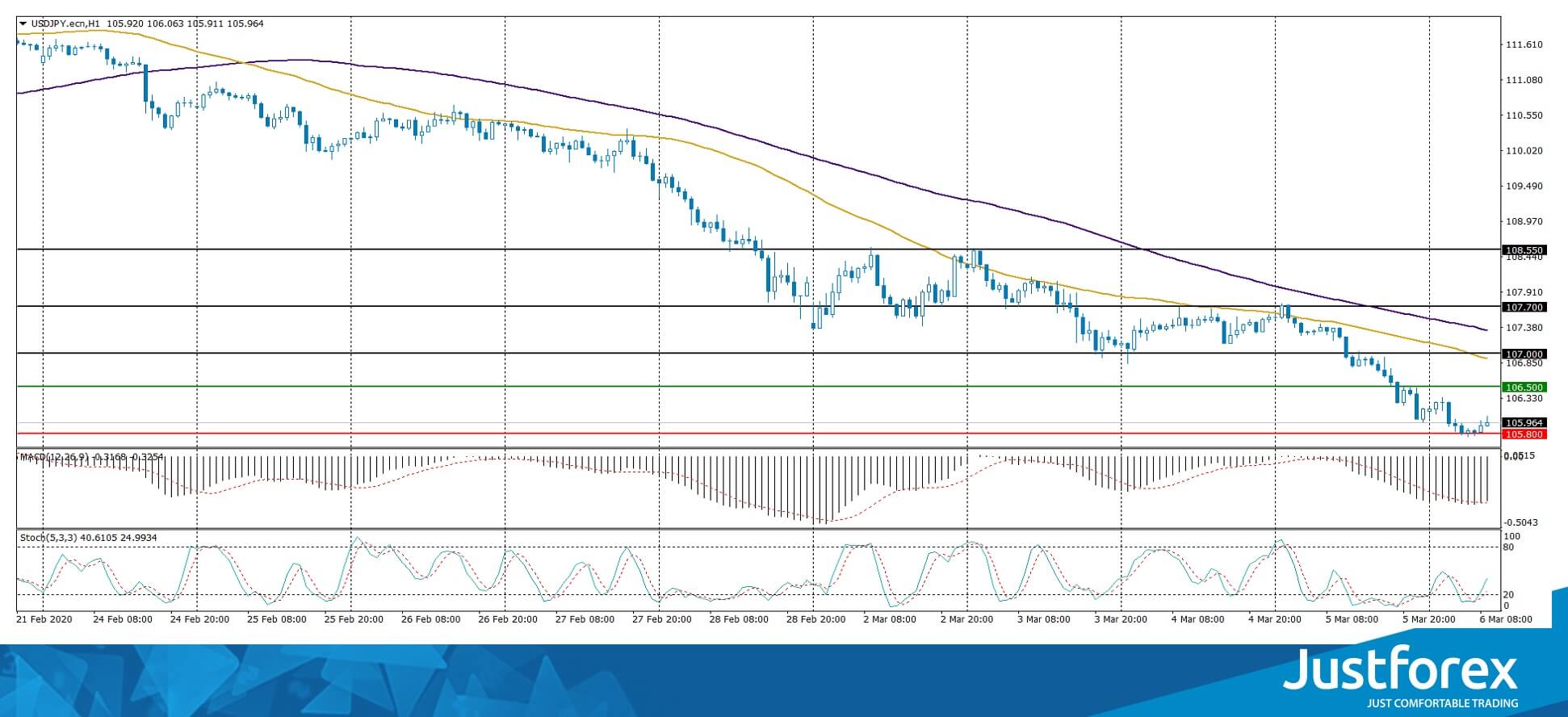This screenshot has width=1568, height=717.
Task: Click the 106.850 price axis value
Action: click(1525, 363)
